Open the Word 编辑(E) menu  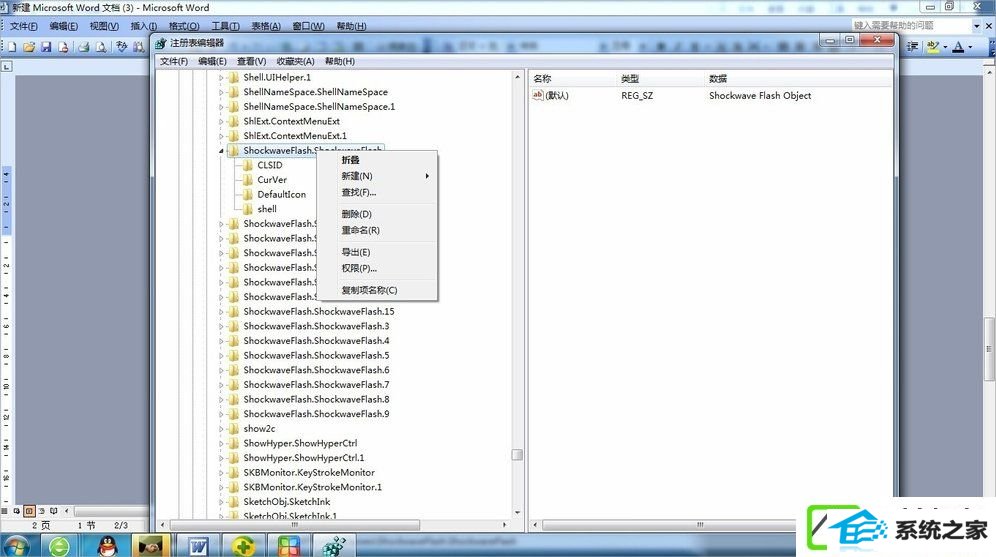(64, 26)
